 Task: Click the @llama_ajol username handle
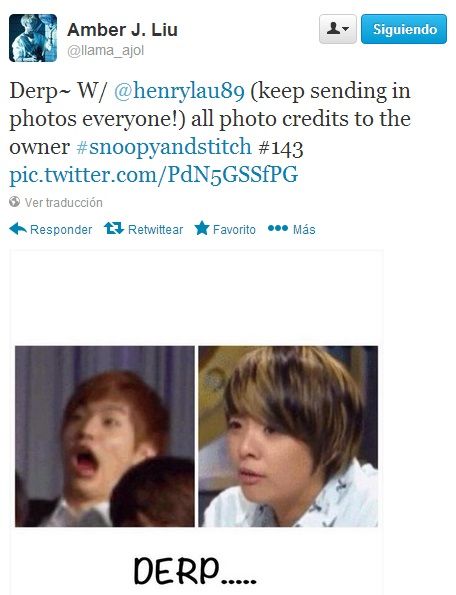(x=105, y=50)
